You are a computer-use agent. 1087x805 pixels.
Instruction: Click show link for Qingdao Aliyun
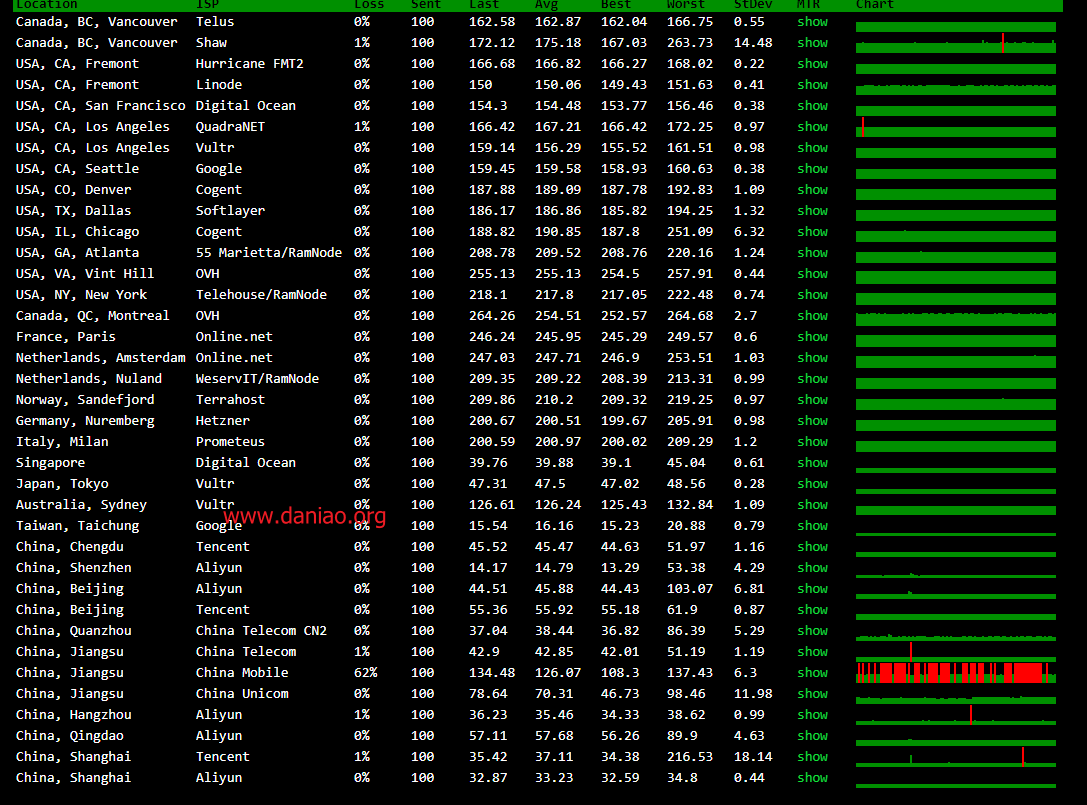(x=812, y=736)
